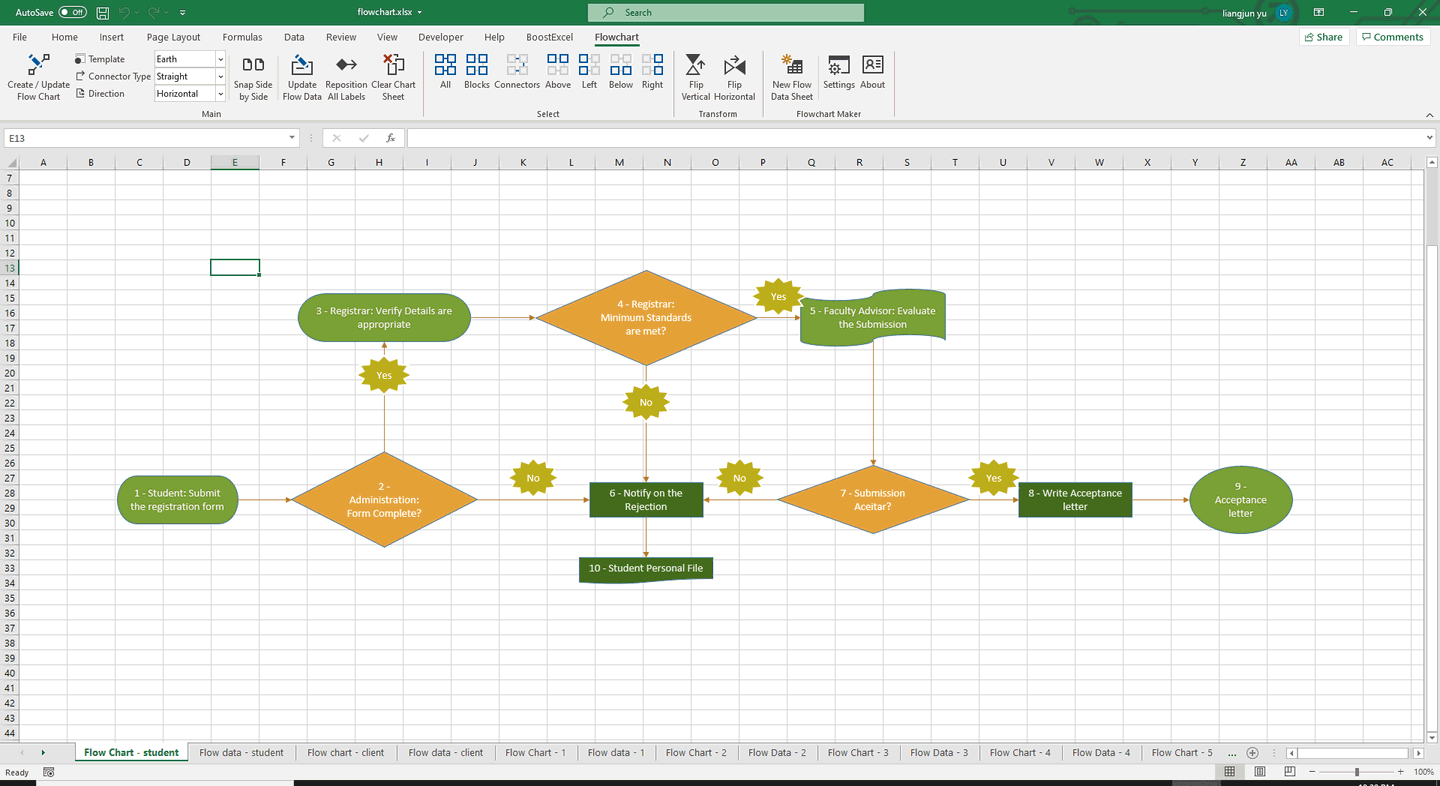Click the Template option in the Main group
This screenshot has width=1440, height=786.
coord(99,59)
